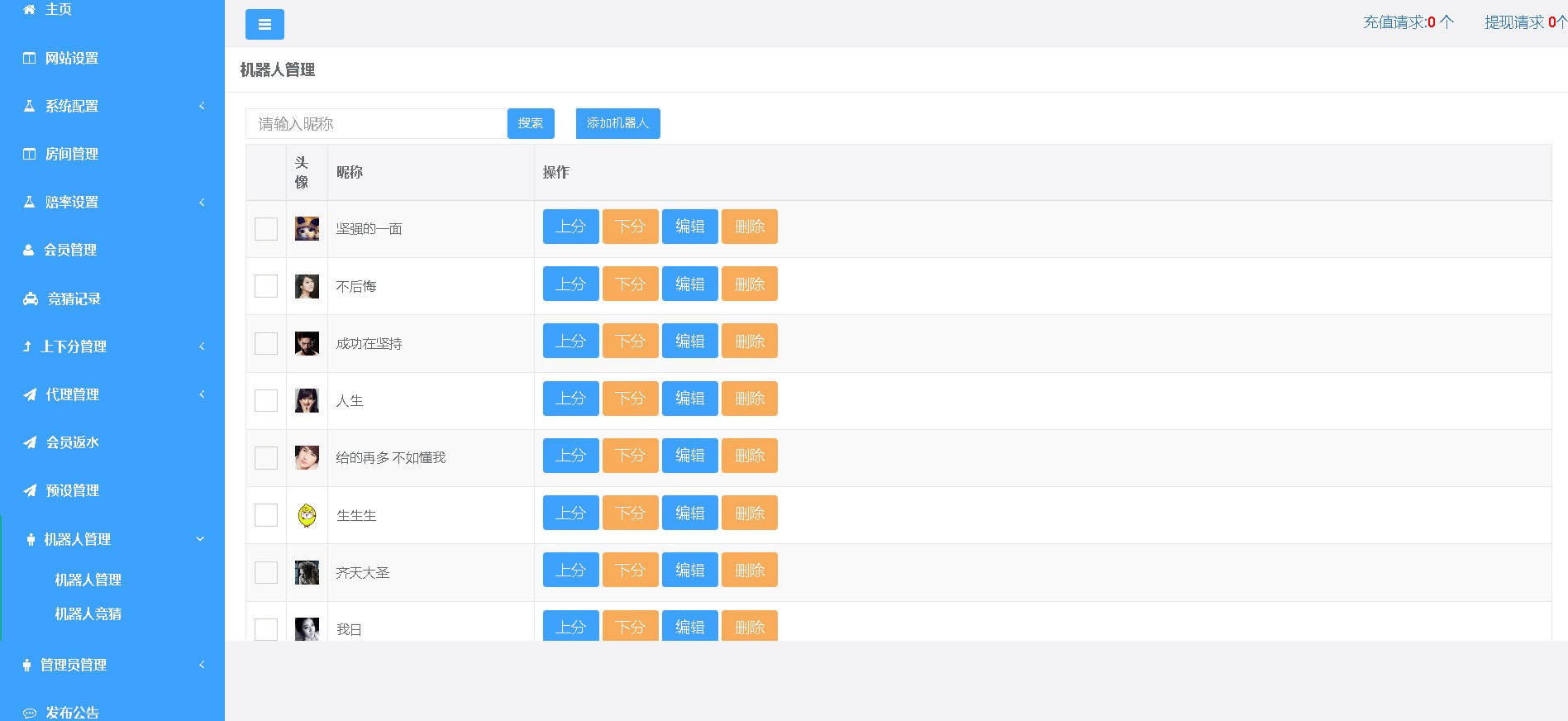Click the user icon beside 会员管理
The height and width of the screenshot is (721, 1568).
[x=29, y=250]
